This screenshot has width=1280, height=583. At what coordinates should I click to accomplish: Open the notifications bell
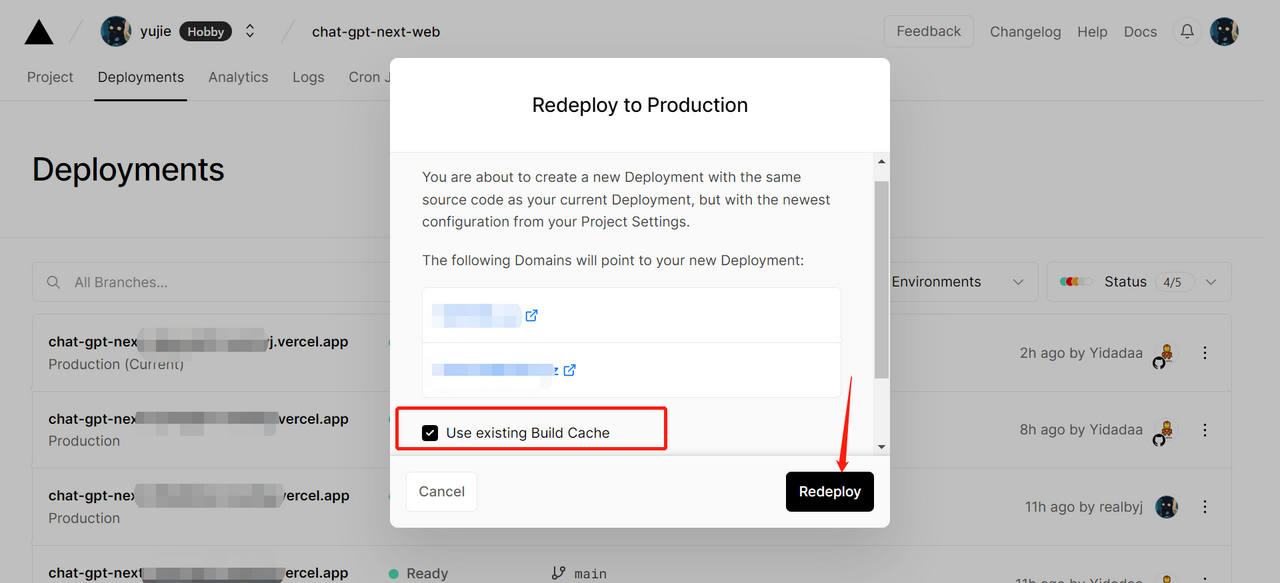click(1187, 32)
